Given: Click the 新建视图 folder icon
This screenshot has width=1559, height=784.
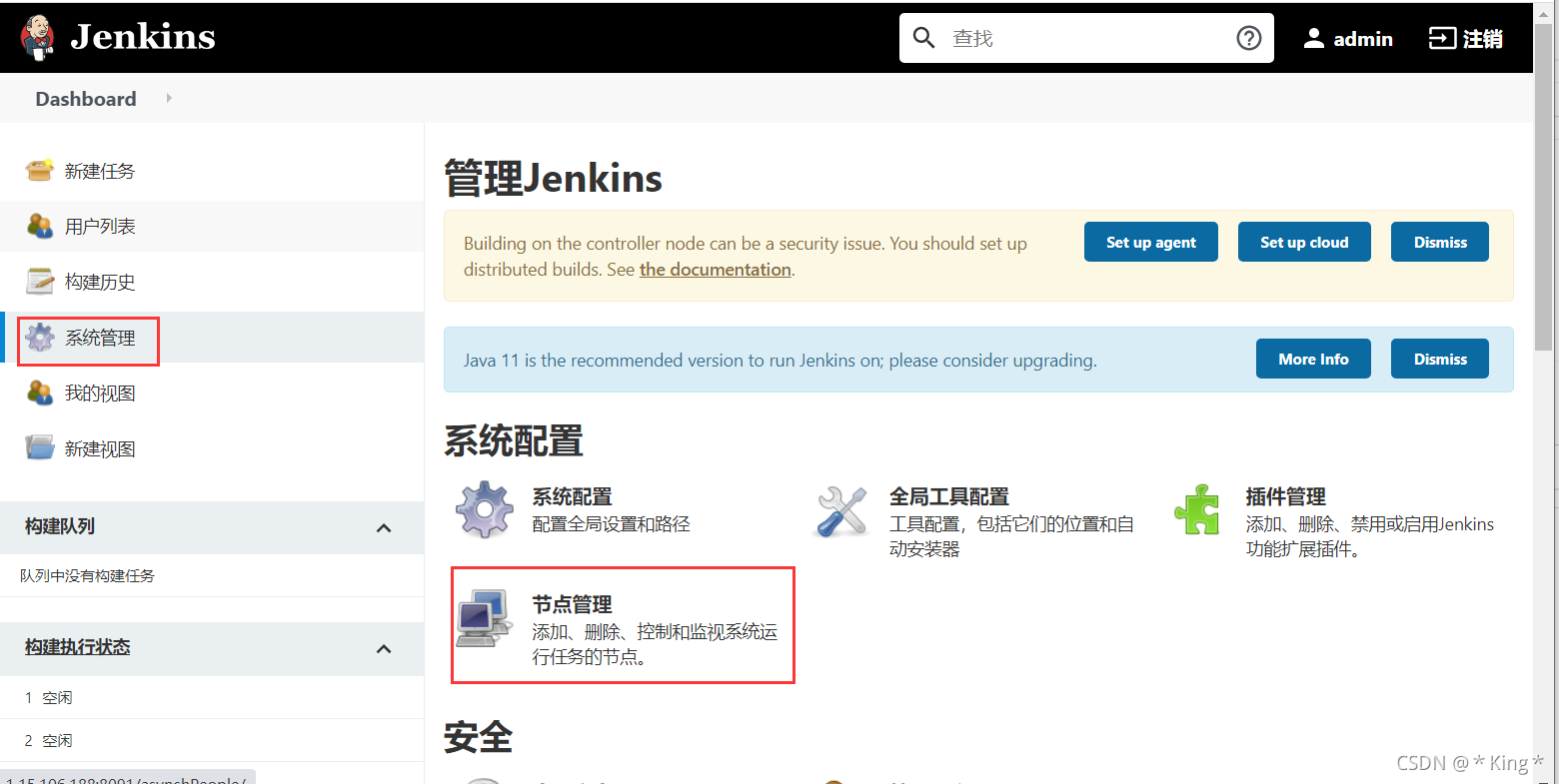Looking at the screenshot, I should [x=40, y=448].
